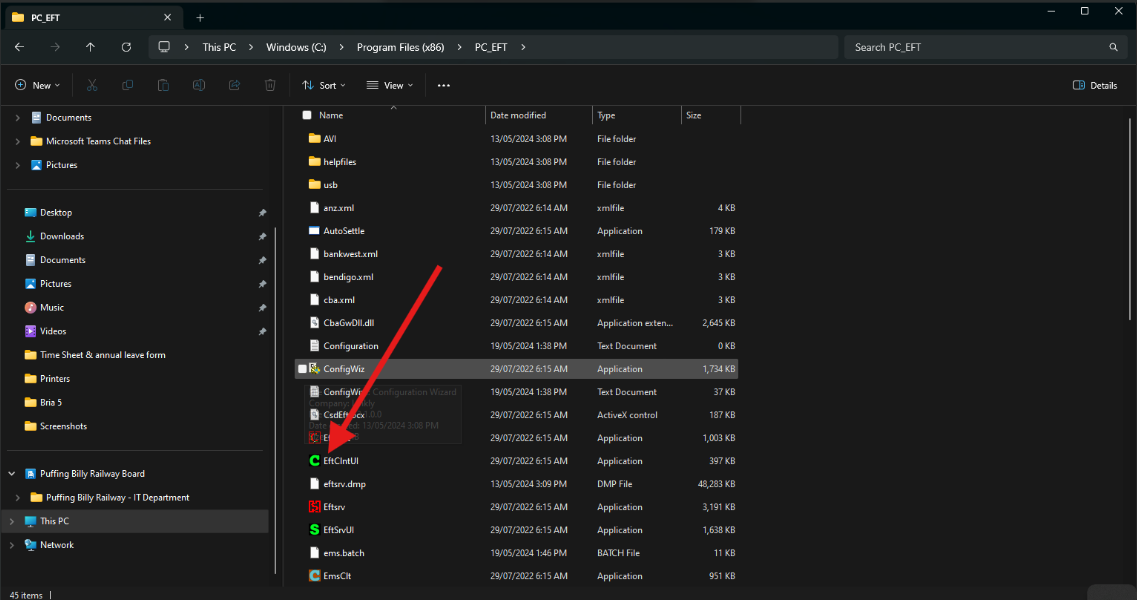Screen dimensions: 1137x600
Task: Open the Bria 5 folder in sidebar
Action: [51, 402]
